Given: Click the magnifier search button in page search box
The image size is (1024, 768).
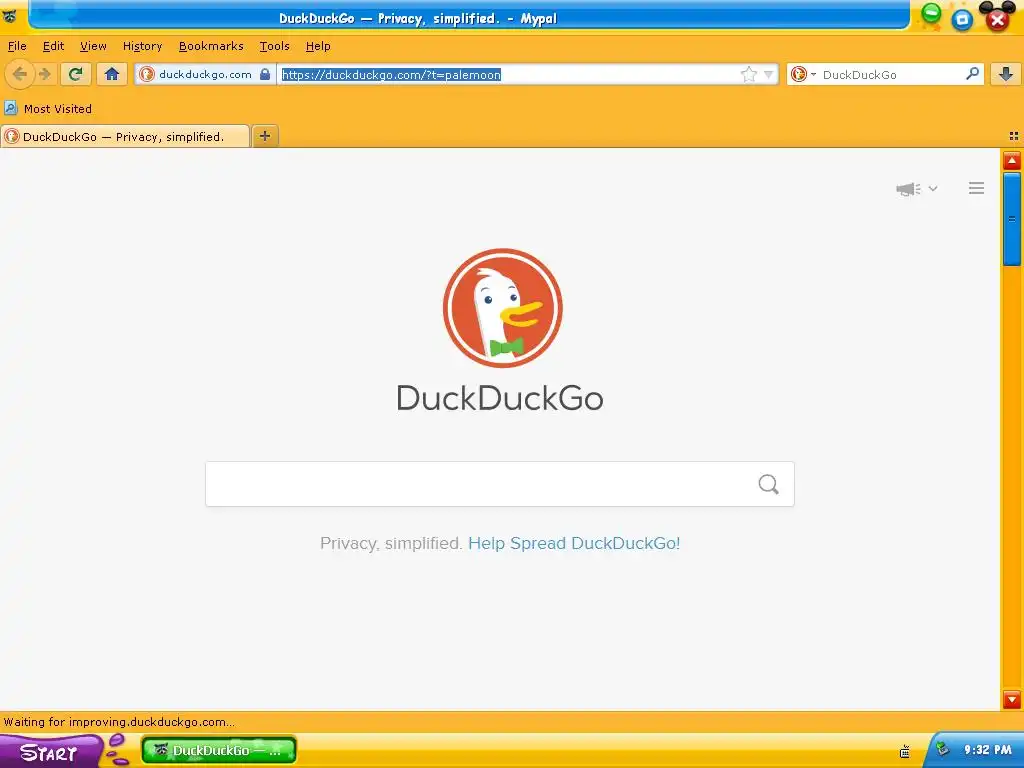Looking at the screenshot, I should (769, 484).
